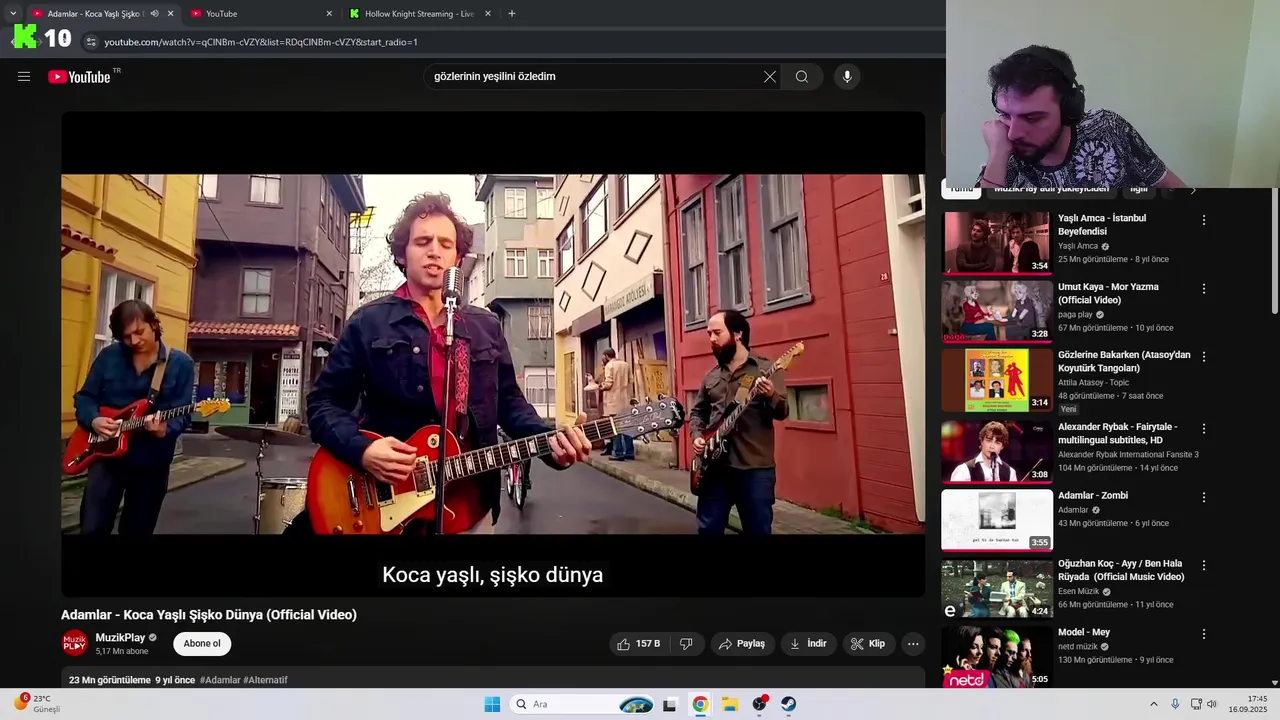Image resolution: width=1280 pixels, height=720 pixels.
Task: Open options for Umut Kaya - Mor Yazma
Action: click(x=1204, y=289)
